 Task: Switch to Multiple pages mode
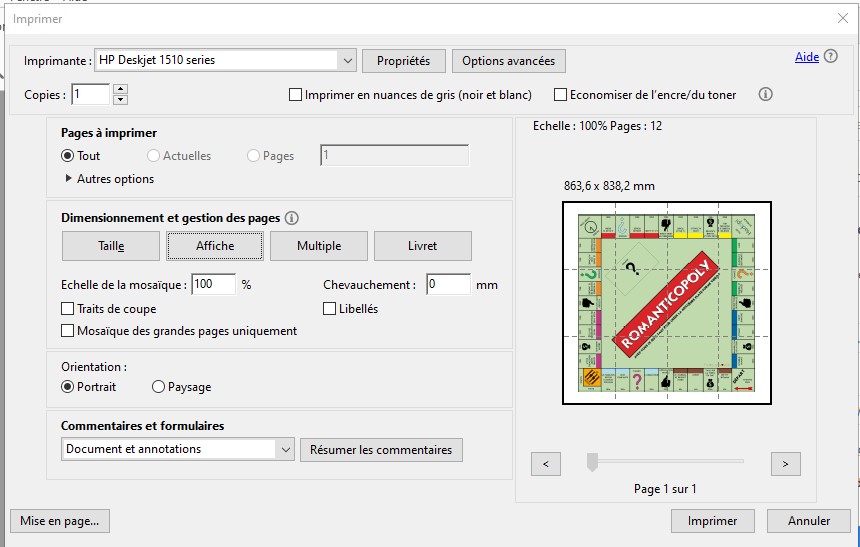(319, 246)
